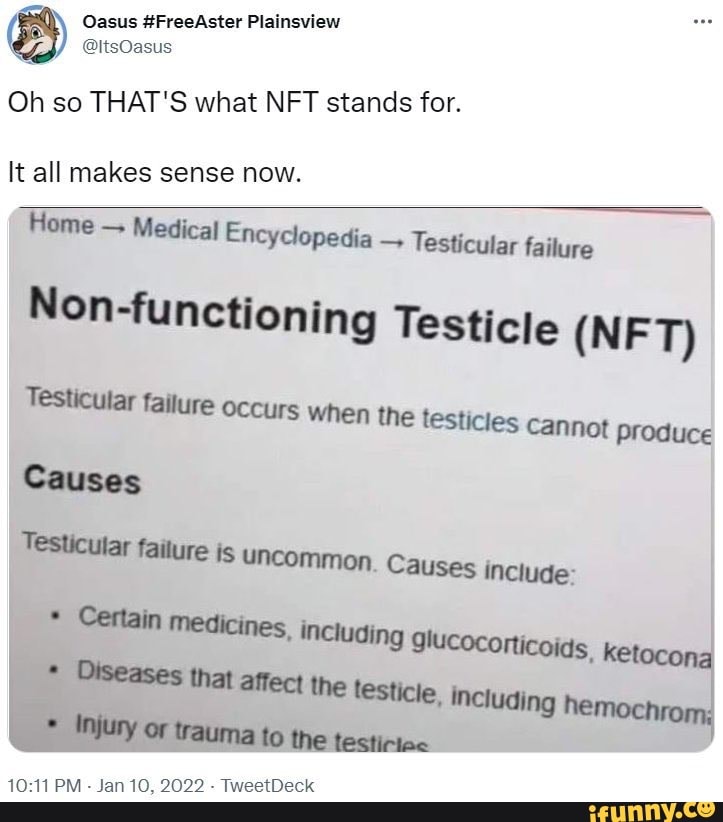Select the Medical Encyclopedia breadcrumb
The height and width of the screenshot is (822, 723).
pyautogui.click(x=252, y=235)
